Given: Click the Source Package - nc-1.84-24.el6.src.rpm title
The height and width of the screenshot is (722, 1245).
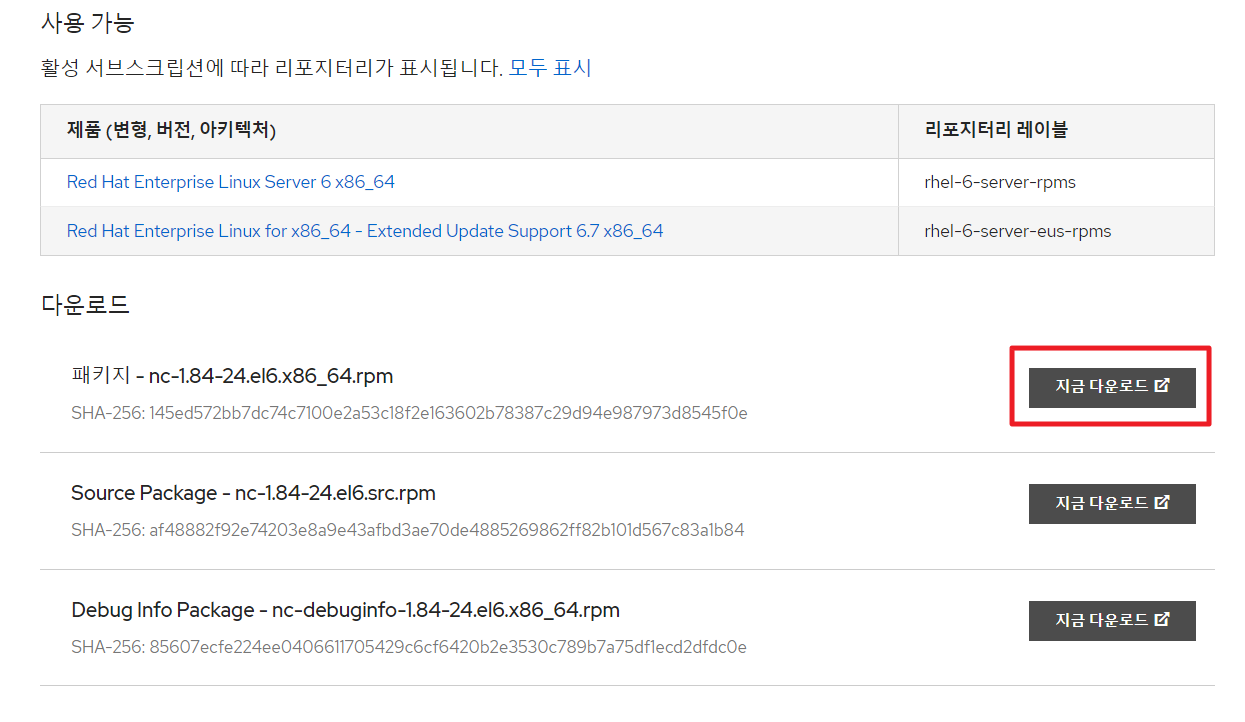Looking at the screenshot, I should (x=253, y=493).
